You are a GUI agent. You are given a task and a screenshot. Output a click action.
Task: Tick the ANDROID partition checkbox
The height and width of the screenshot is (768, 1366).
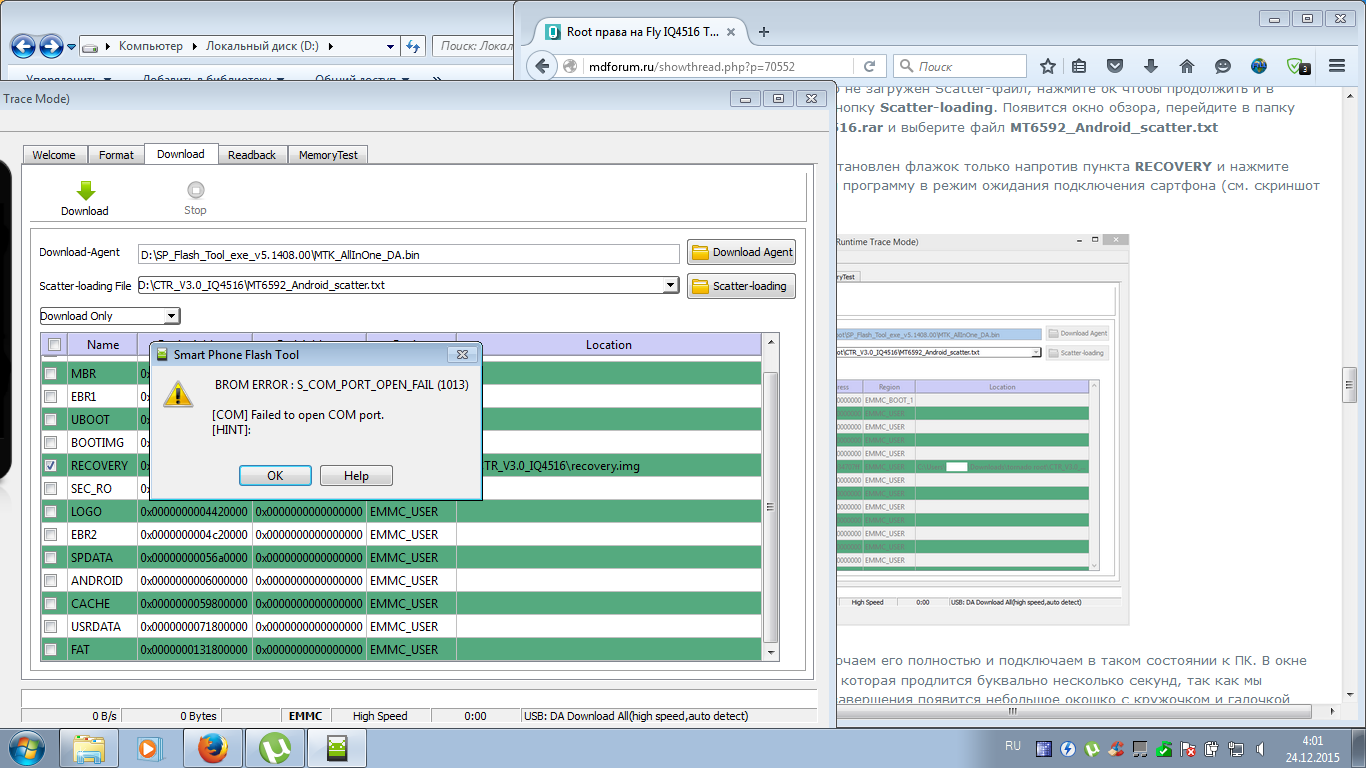pos(51,581)
